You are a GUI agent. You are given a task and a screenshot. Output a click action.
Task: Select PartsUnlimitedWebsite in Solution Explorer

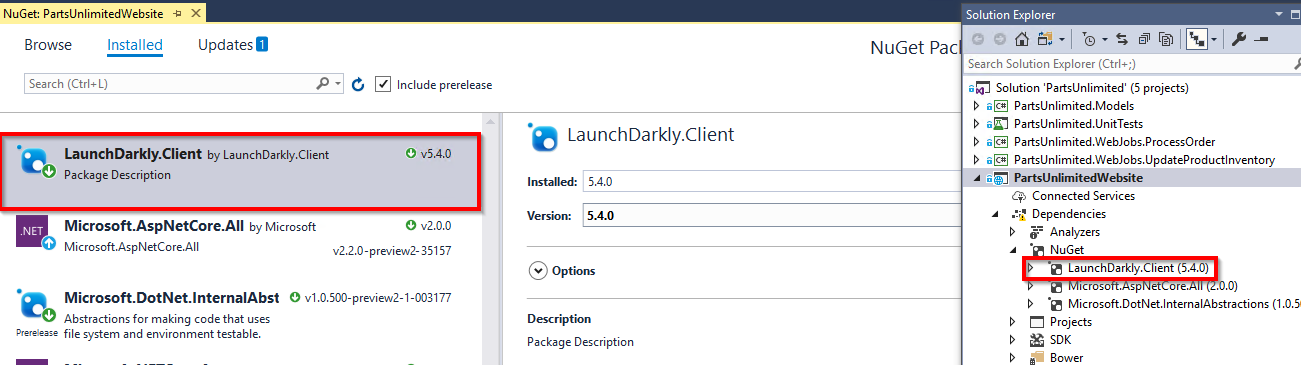1078,178
